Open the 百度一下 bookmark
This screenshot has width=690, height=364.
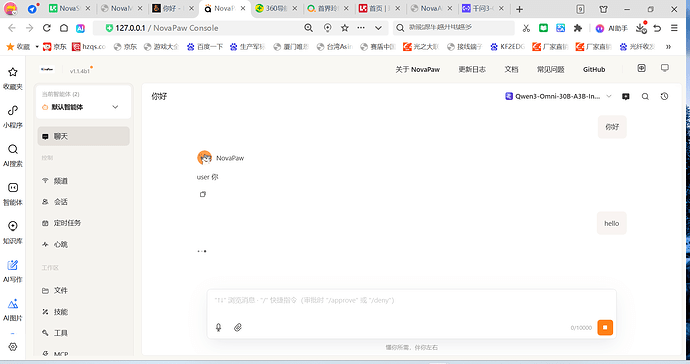pyautogui.click(x=205, y=47)
